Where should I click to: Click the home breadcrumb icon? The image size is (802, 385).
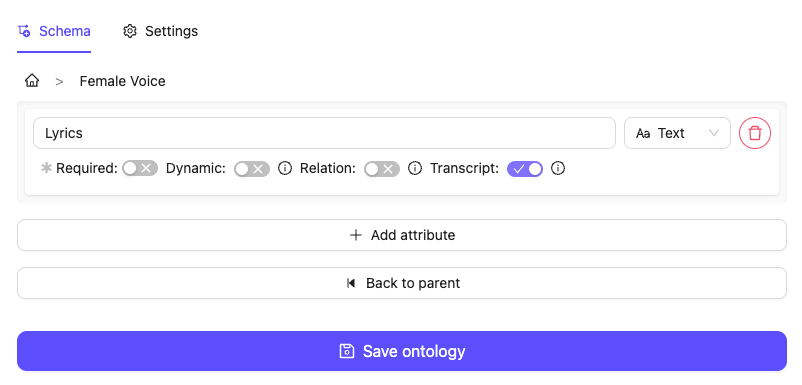tap(32, 81)
